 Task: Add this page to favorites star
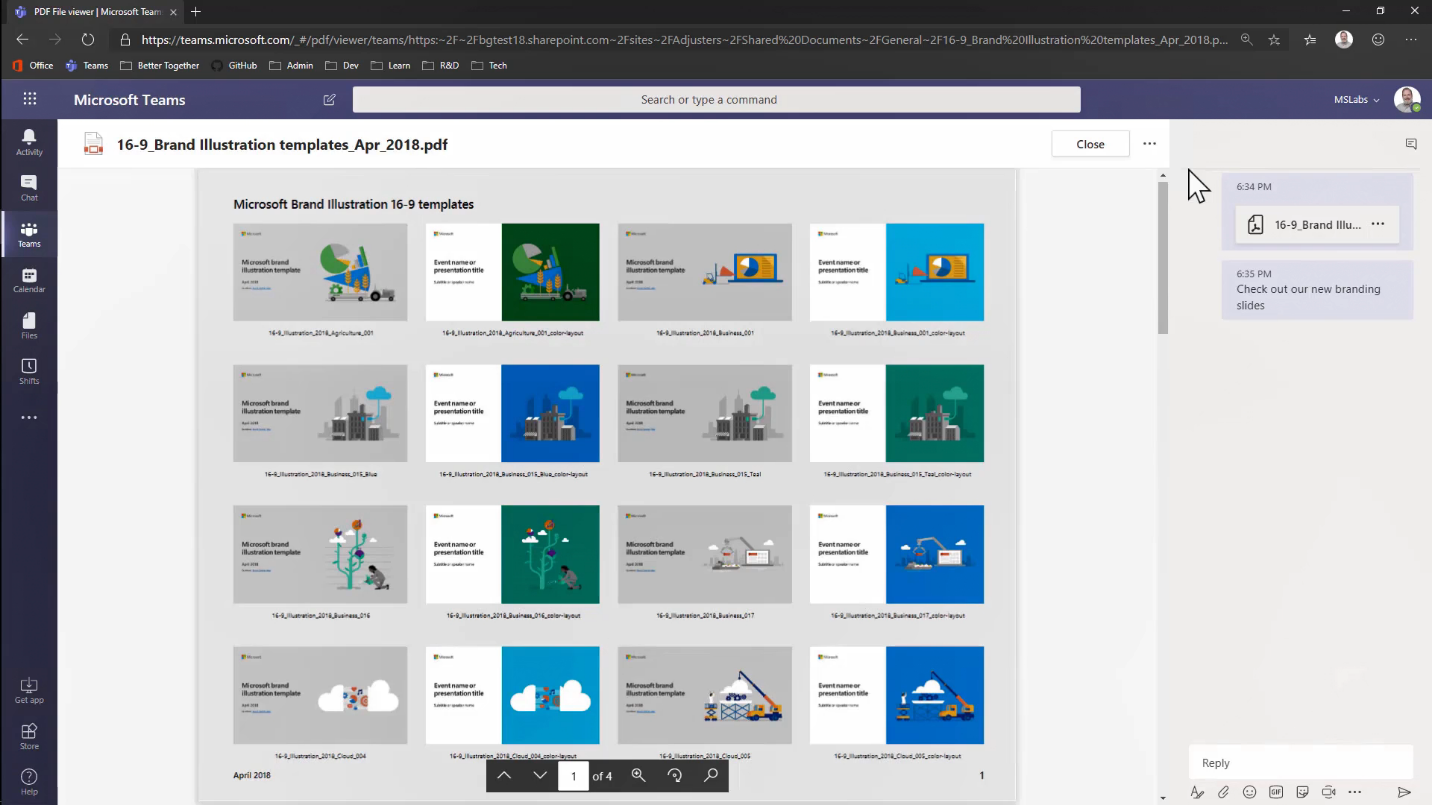pyautogui.click(x=1274, y=40)
